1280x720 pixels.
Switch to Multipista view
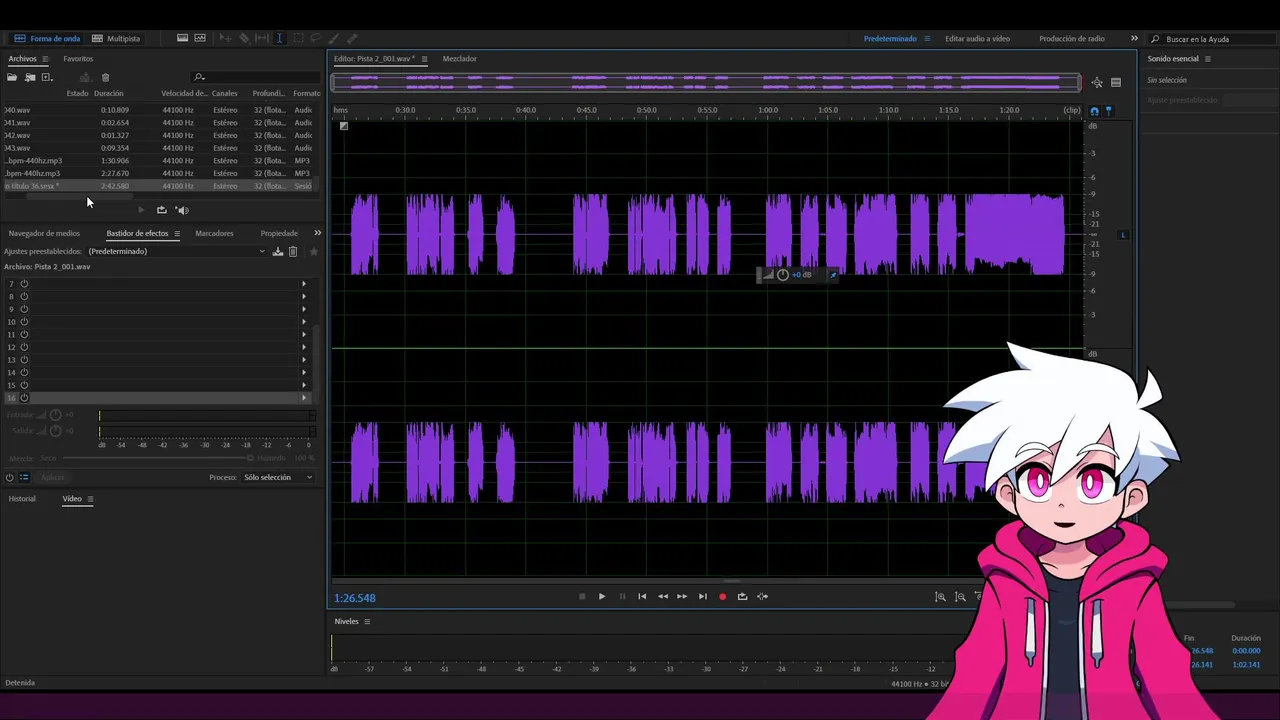point(116,38)
